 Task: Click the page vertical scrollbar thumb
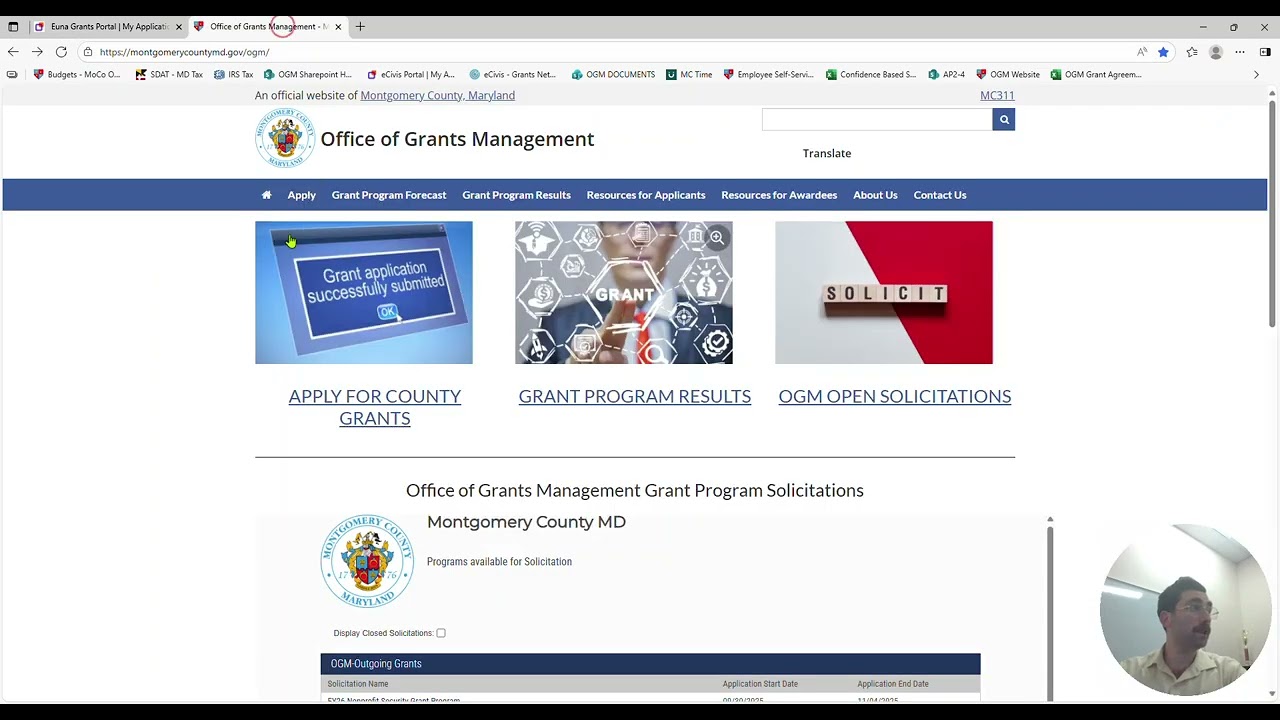[x=1272, y=214]
